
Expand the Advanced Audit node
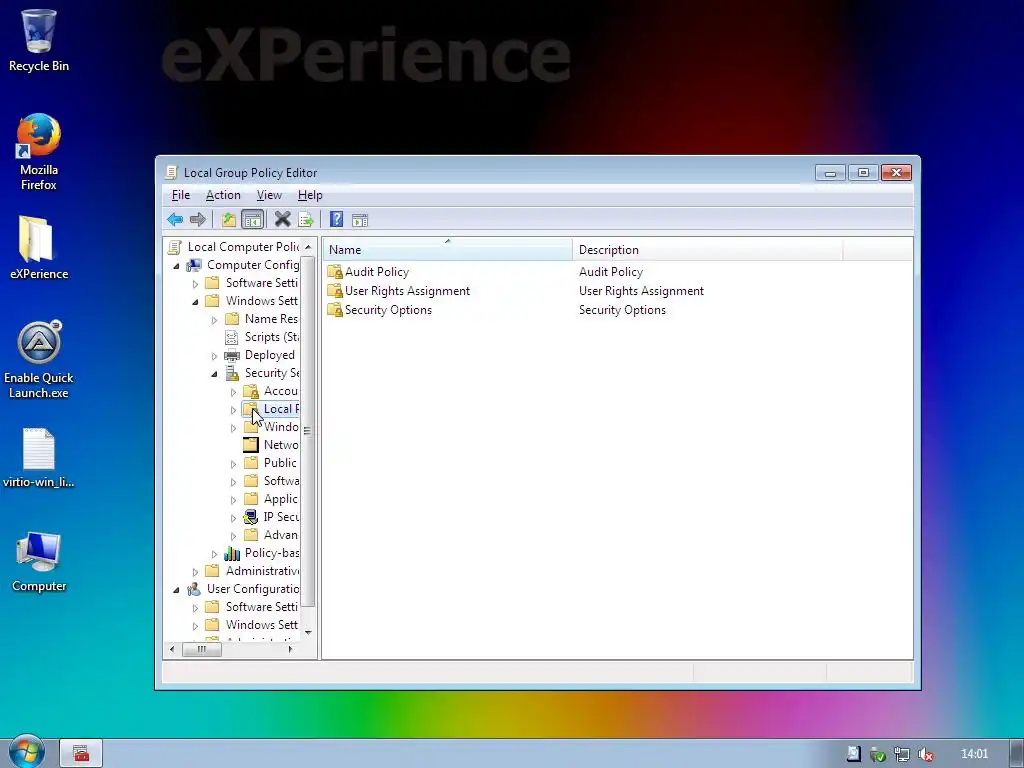pos(233,536)
